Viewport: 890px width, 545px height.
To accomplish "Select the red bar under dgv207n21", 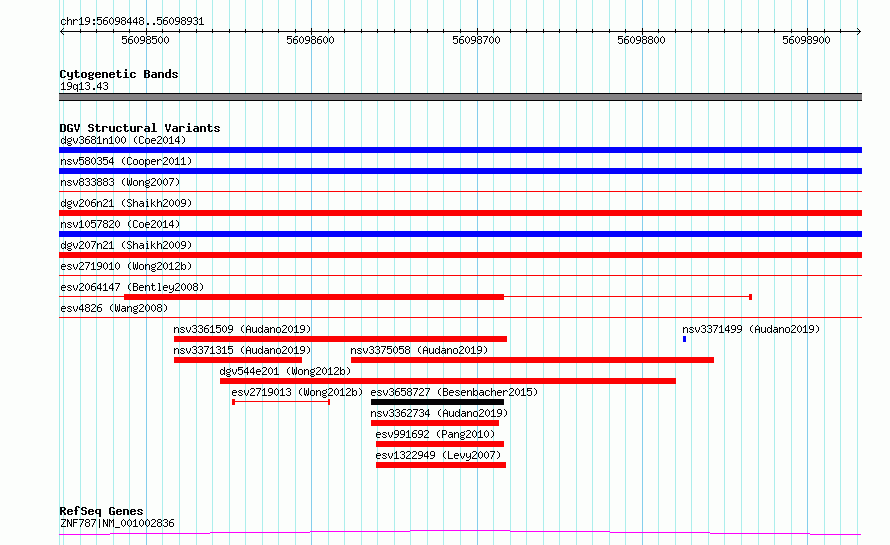I will click(460, 255).
